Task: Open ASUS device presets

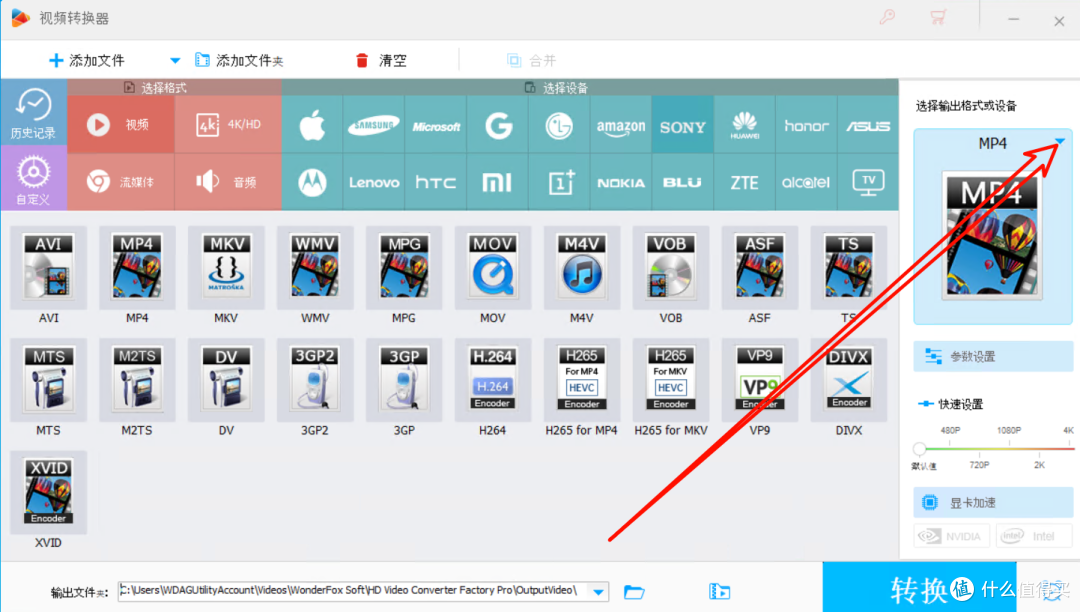Action: tap(868, 125)
